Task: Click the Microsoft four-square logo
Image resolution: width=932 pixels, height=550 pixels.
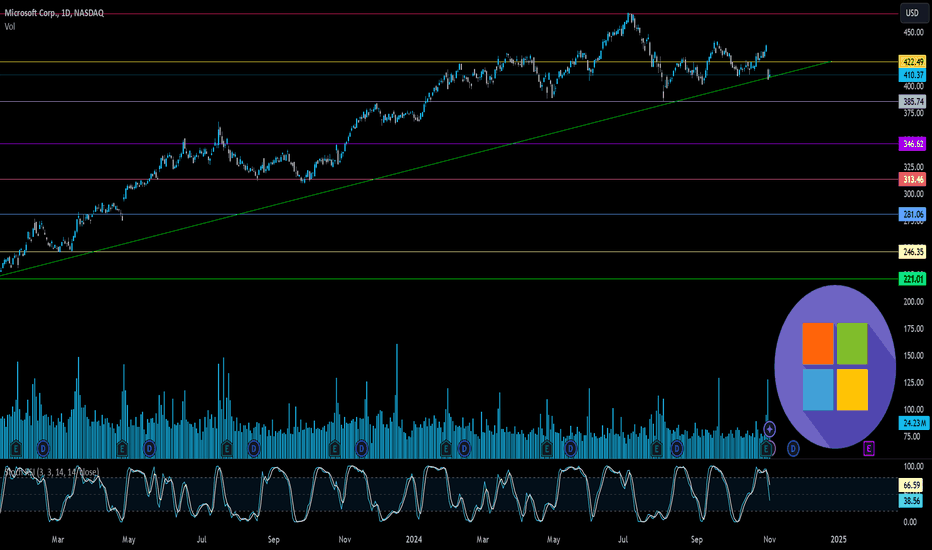Action: pyautogui.click(x=835, y=367)
